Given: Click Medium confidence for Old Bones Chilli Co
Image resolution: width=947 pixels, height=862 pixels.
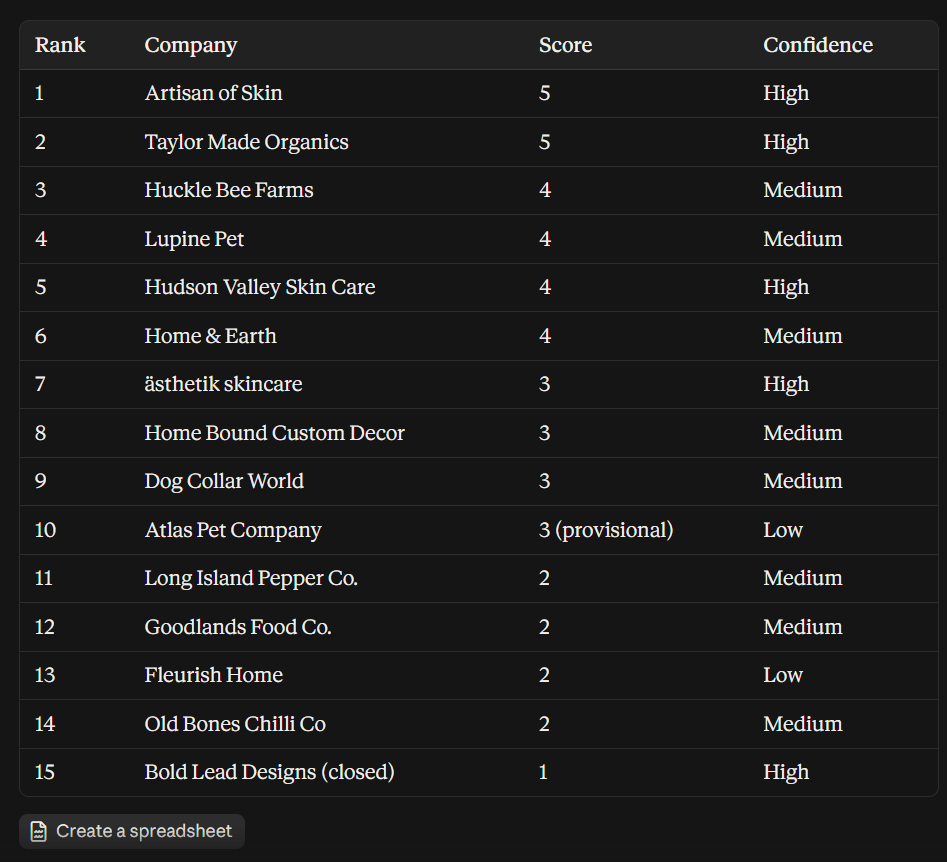Looking at the screenshot, I should pos(803,724).
